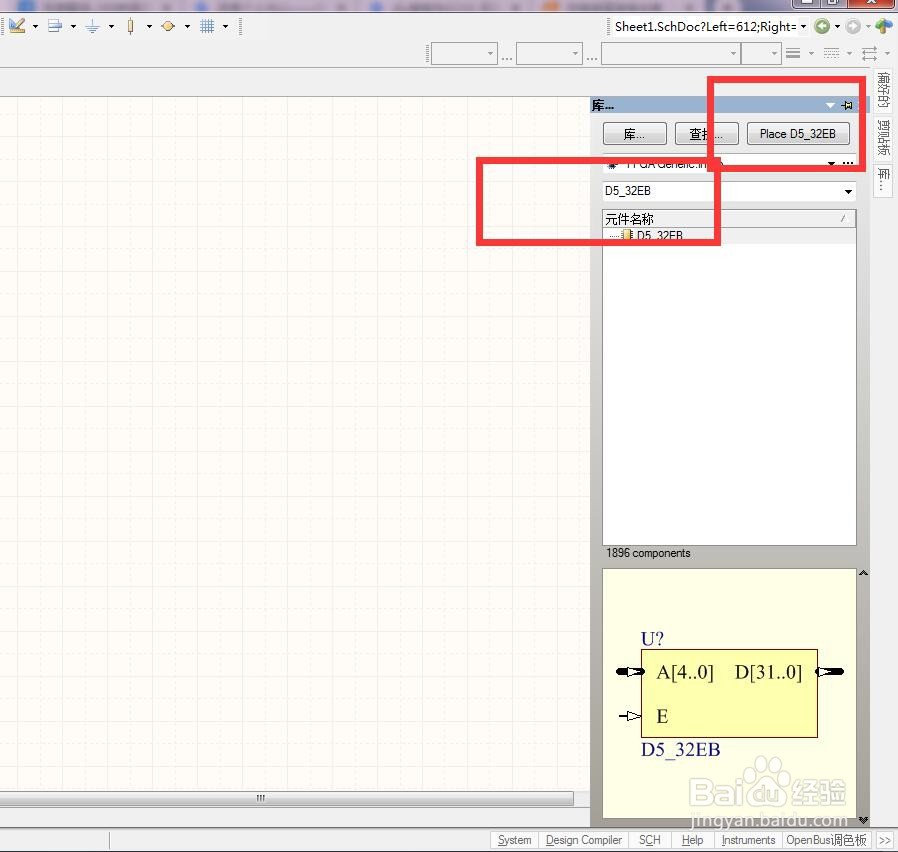The height and width of the screenshot is (852, 898).
Task: Click the line weight icon
Action: 793,53
